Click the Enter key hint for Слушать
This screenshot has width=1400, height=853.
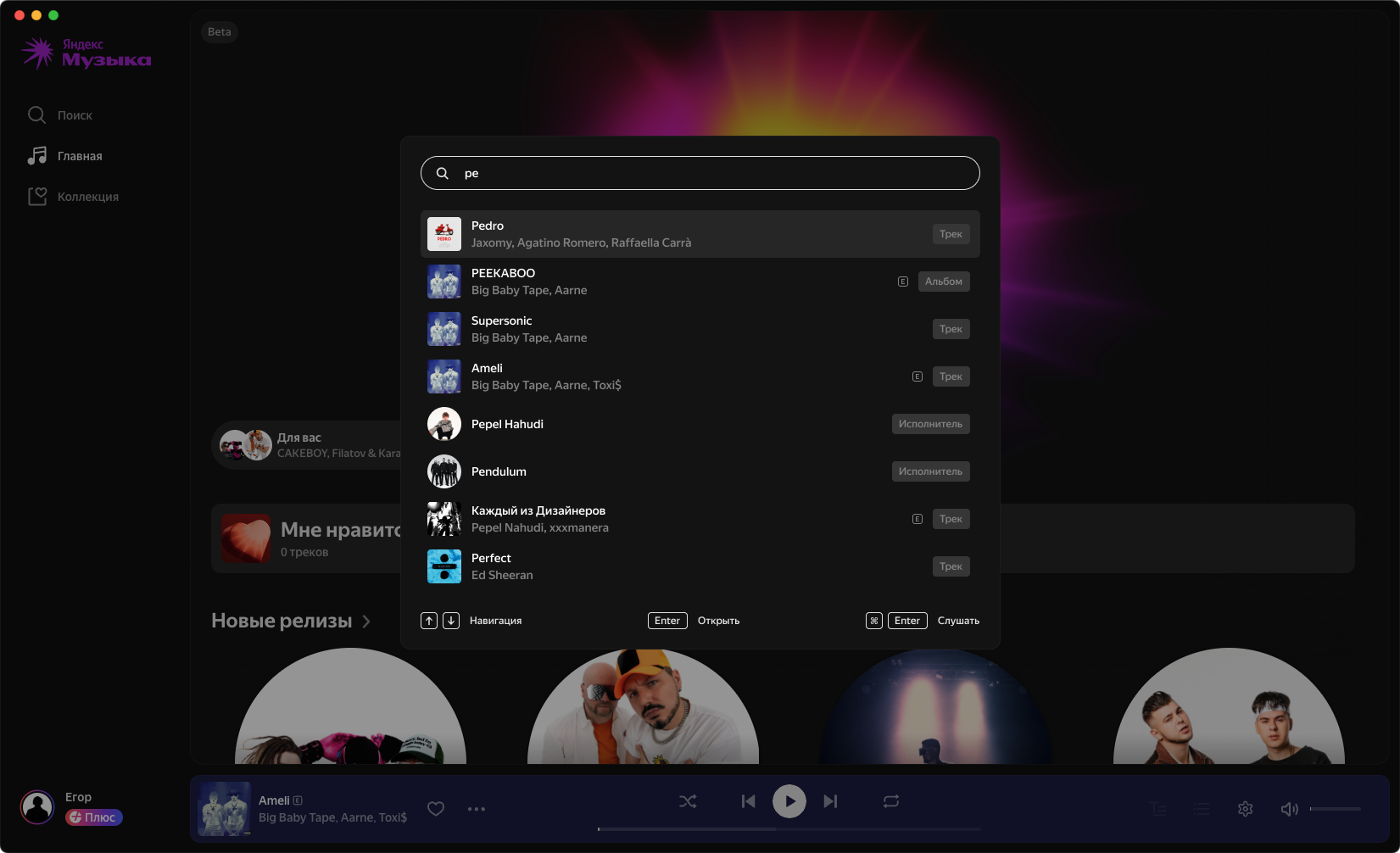pyautogui.click(x=907, y=621)
